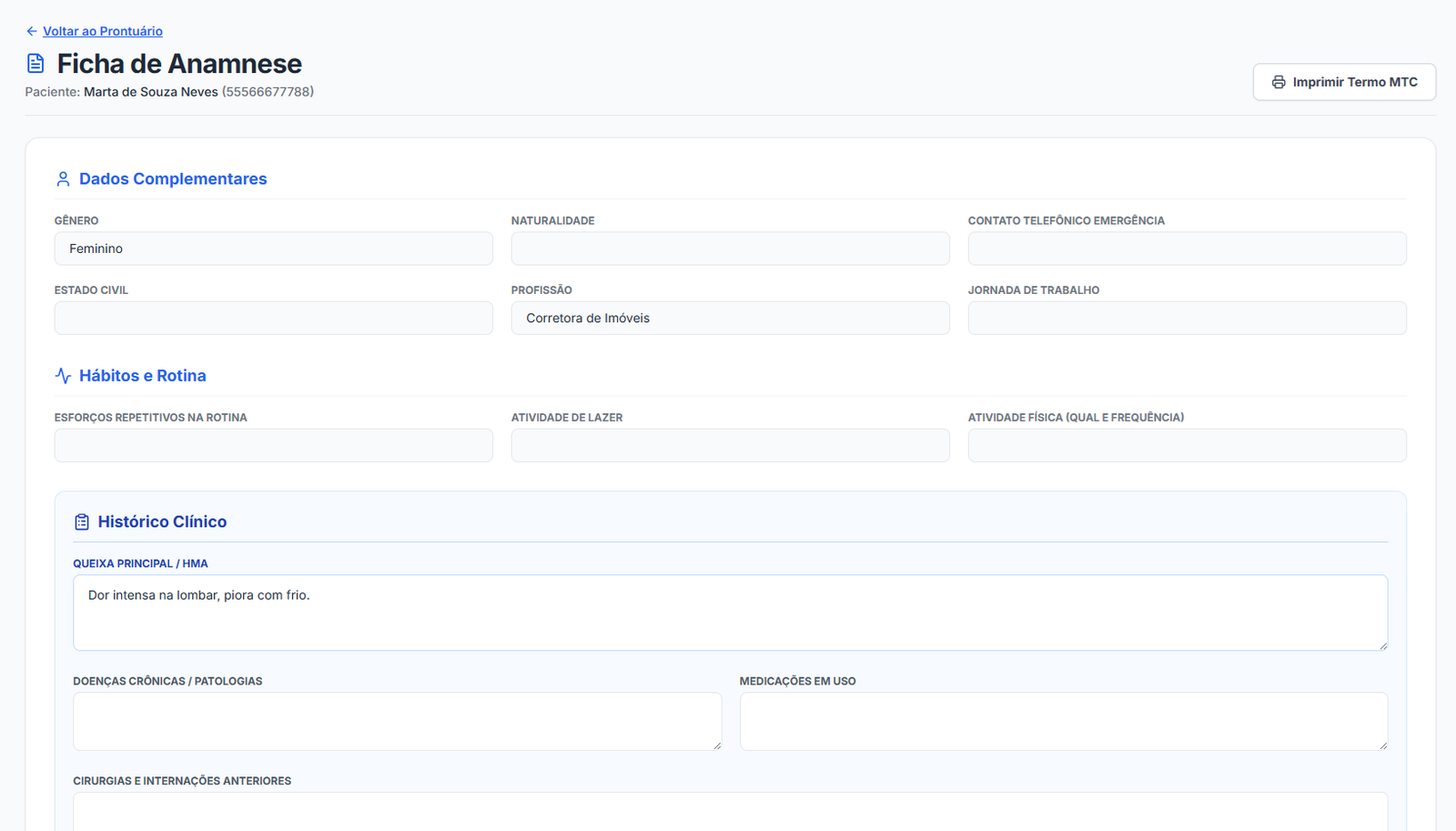Click the Hábitos e Rotina section heading
This screenshot has height=831, width=1456.
pos(143,376)
